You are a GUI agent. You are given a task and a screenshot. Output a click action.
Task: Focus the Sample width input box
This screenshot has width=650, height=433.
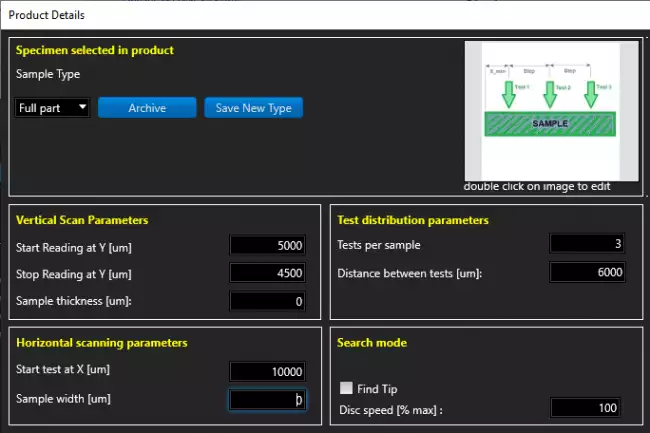267,399
